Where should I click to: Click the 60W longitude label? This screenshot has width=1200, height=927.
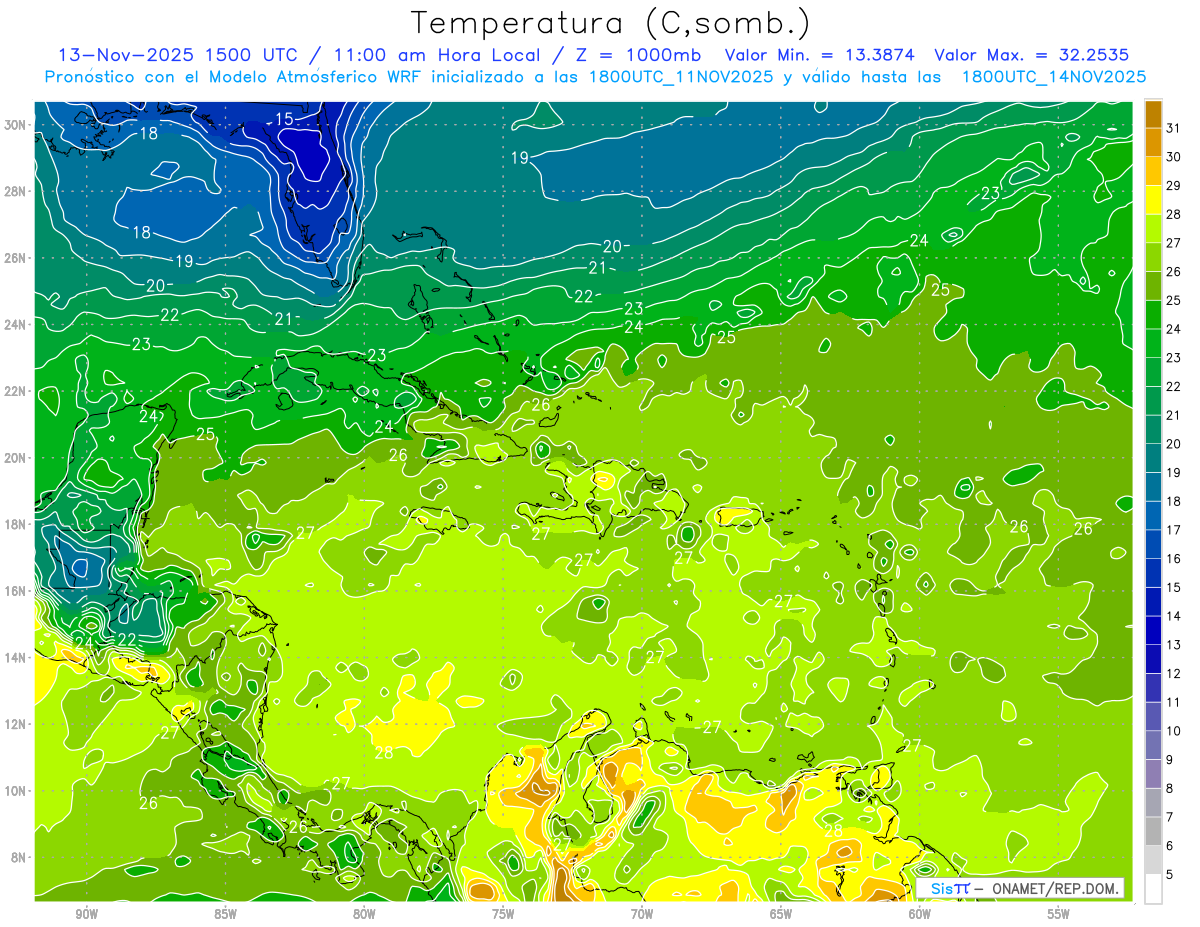pyautogui.click(x=920, y=914)
